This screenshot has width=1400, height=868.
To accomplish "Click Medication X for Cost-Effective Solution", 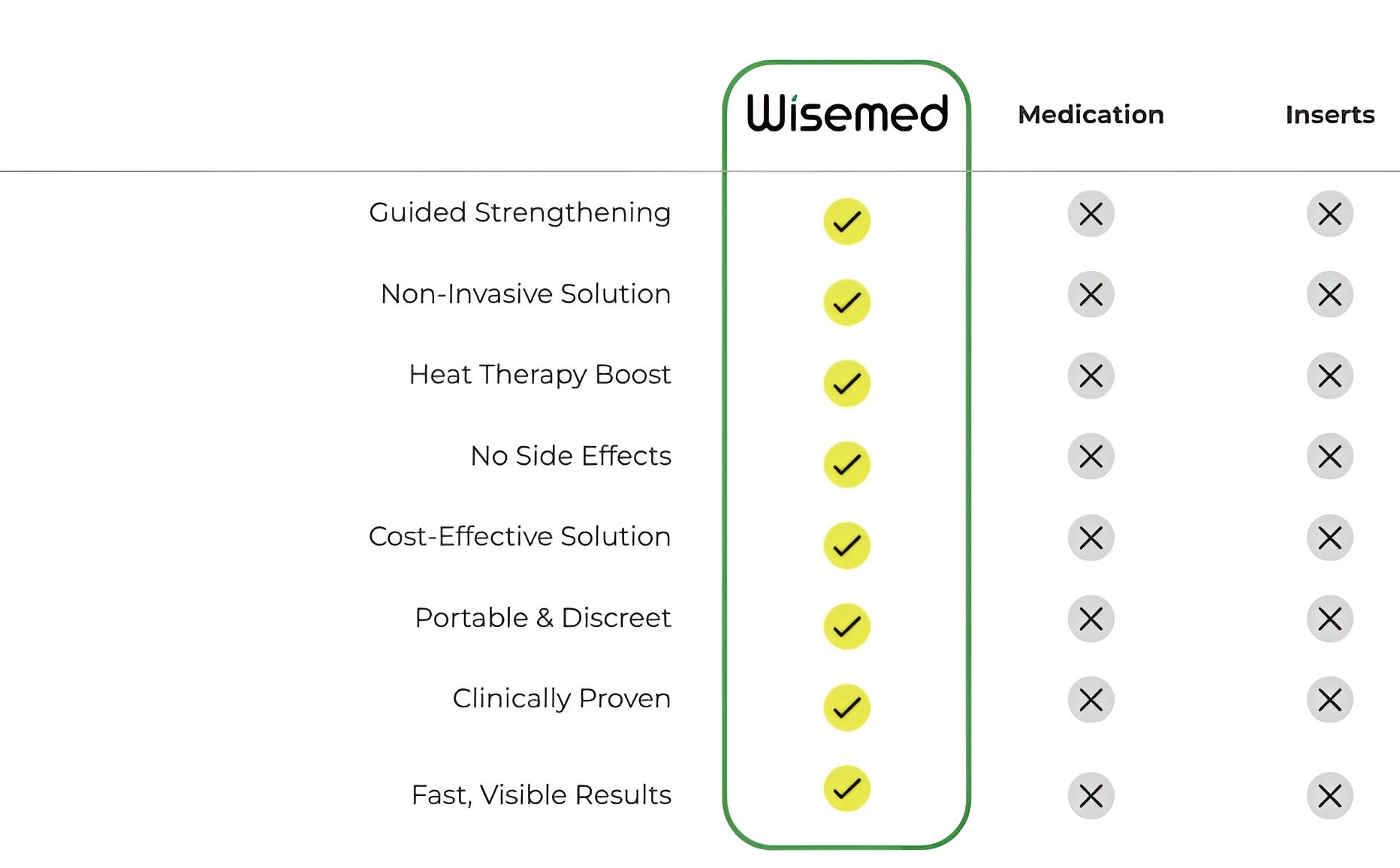I will (x=1091, y=538).
